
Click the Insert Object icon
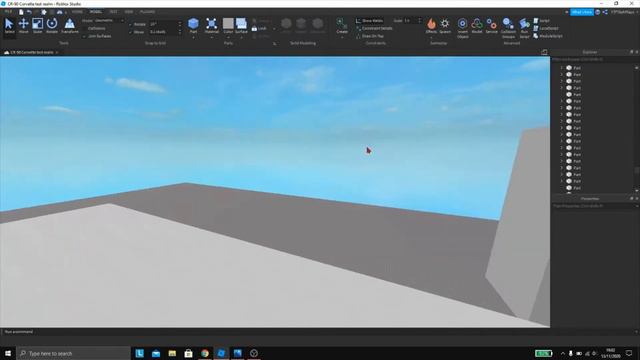[462, 24]
